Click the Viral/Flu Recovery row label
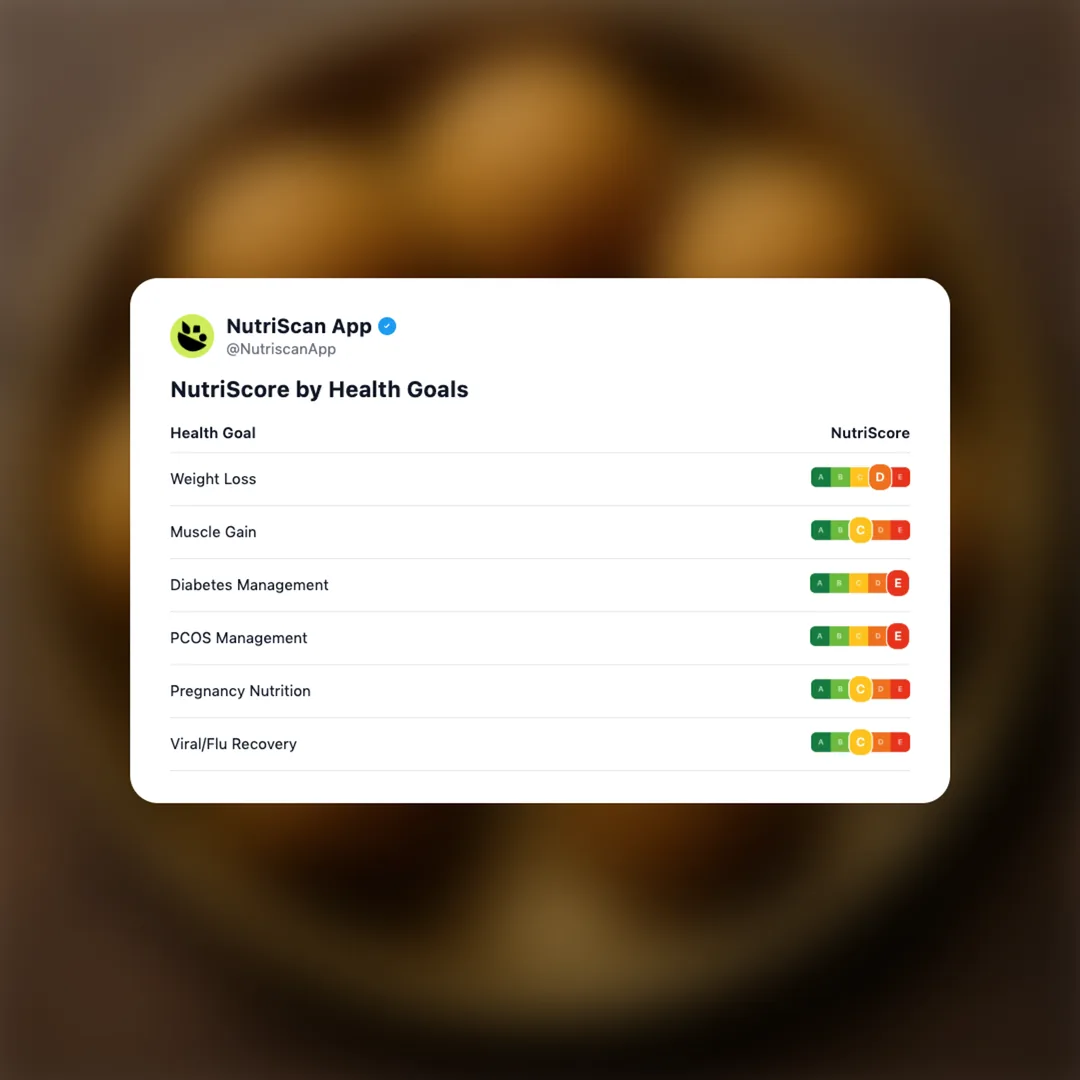The height and width of the screenshot is (1080, 1080). click(x=233, y=744)
